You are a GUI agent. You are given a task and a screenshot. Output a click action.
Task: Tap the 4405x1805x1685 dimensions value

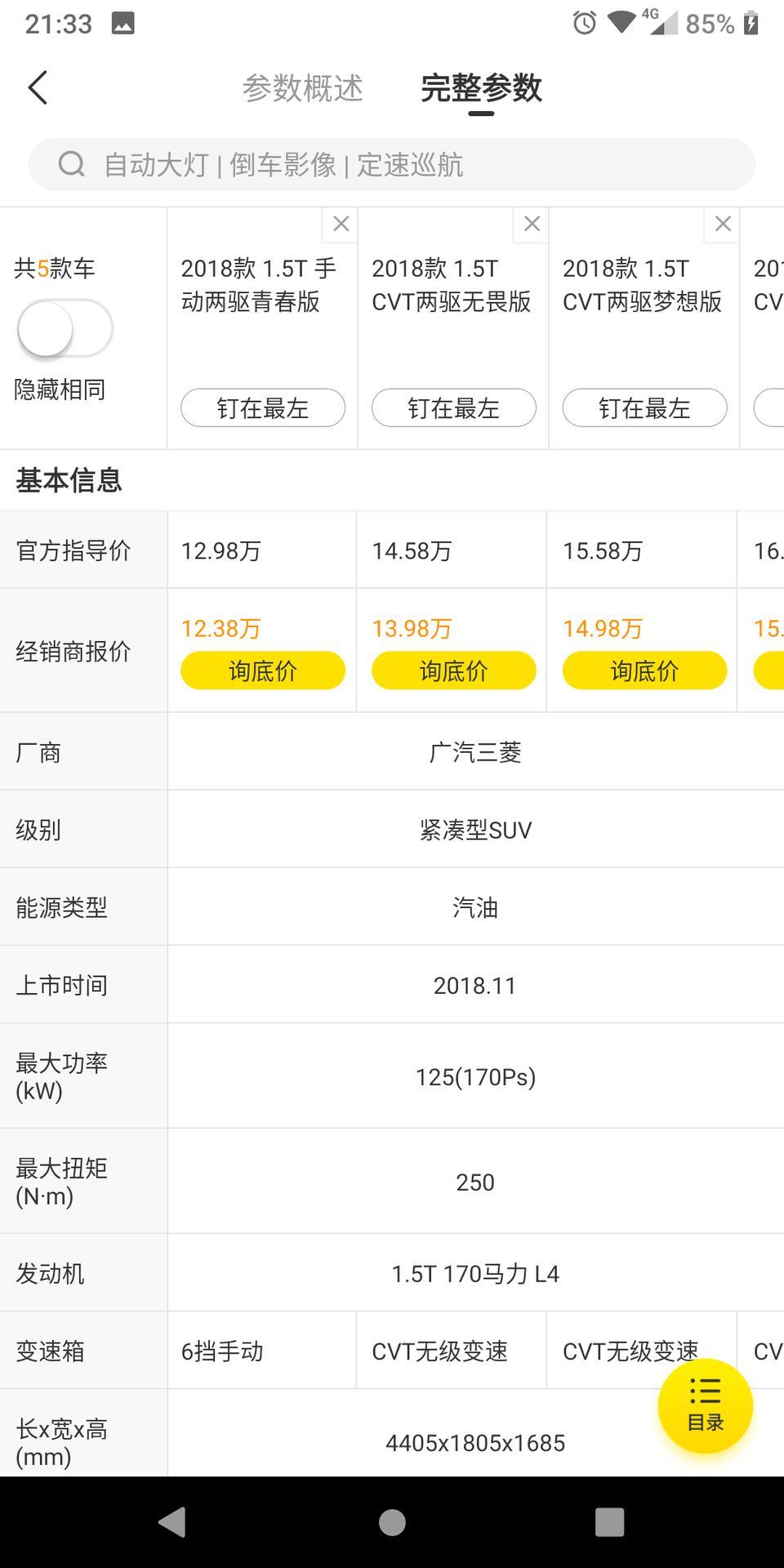point(475,1443)
